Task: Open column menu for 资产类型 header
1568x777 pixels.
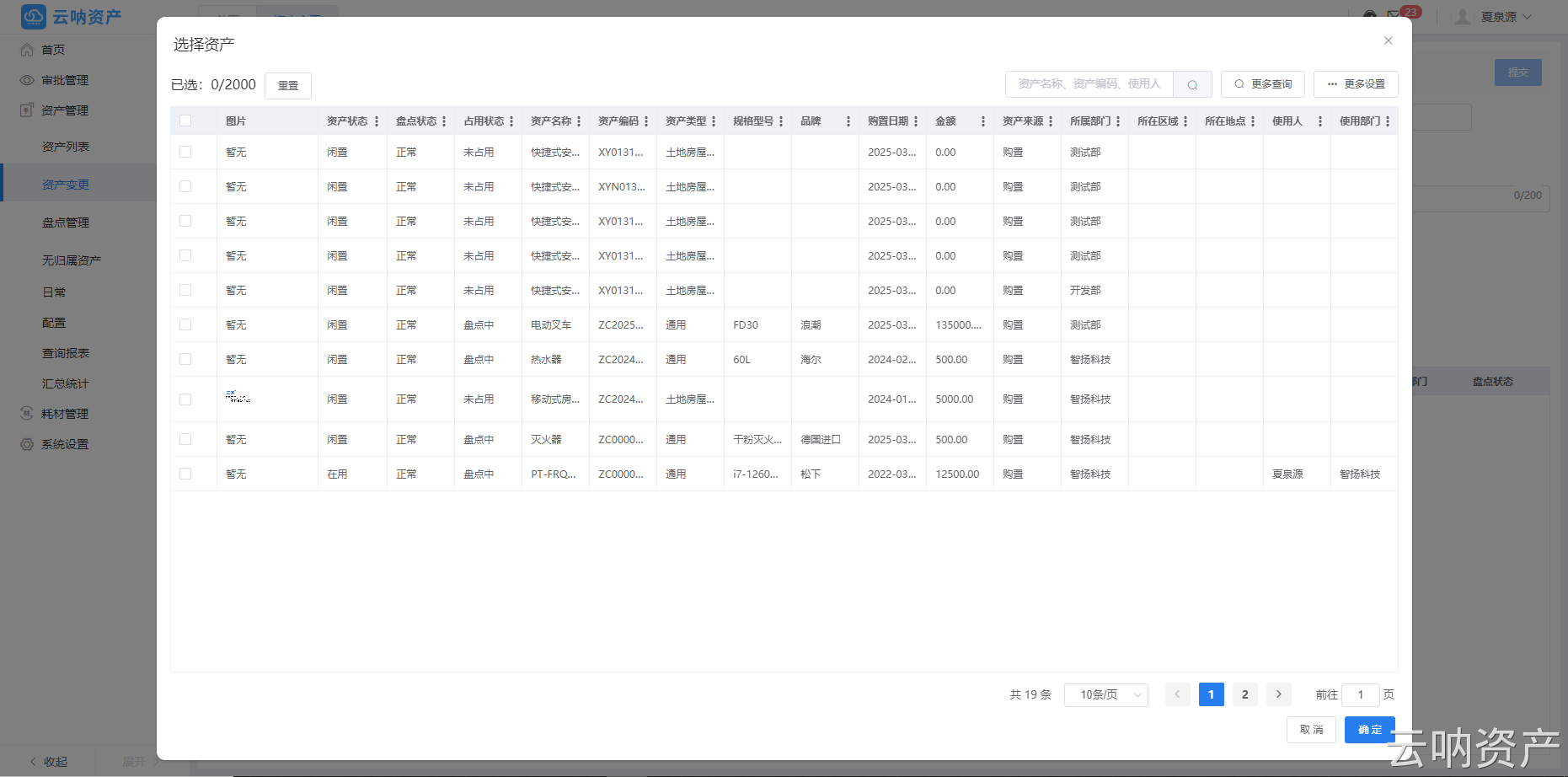Action: pyautogui.click(x=714, y=121)
